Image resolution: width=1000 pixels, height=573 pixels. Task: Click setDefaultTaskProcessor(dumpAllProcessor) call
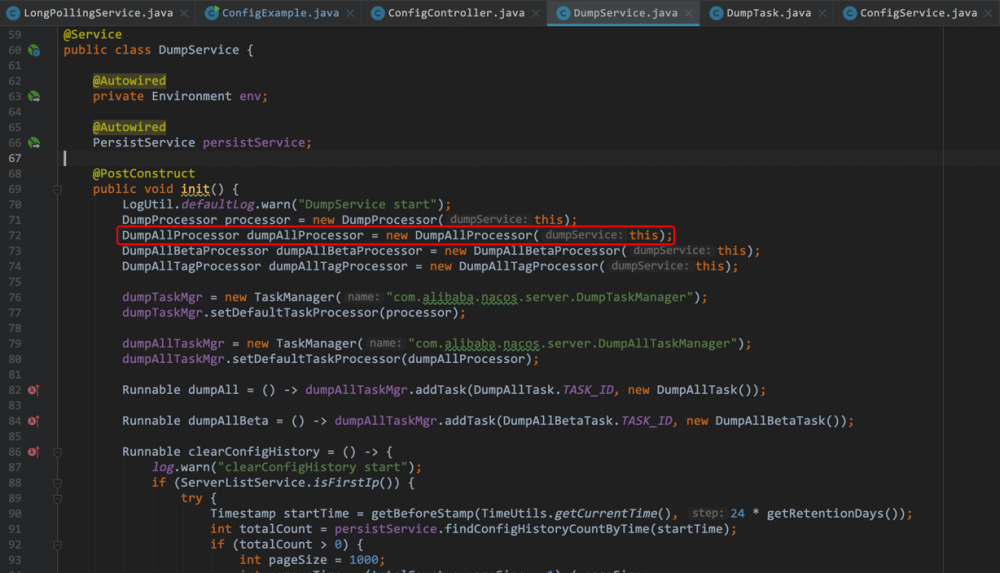tap(382, 359)
